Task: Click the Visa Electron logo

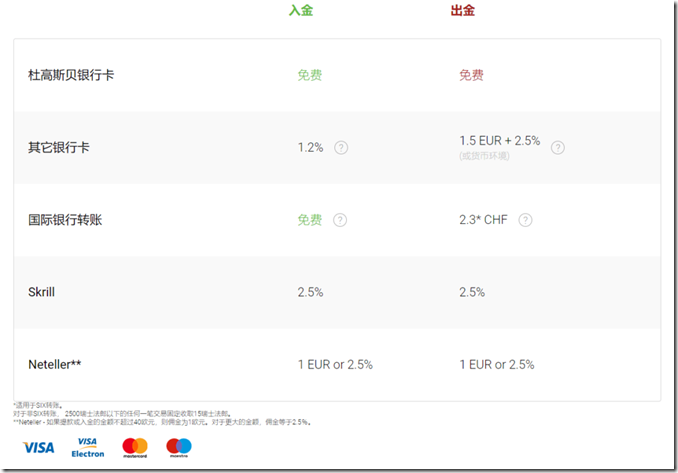Action: [x=88, y=447]
